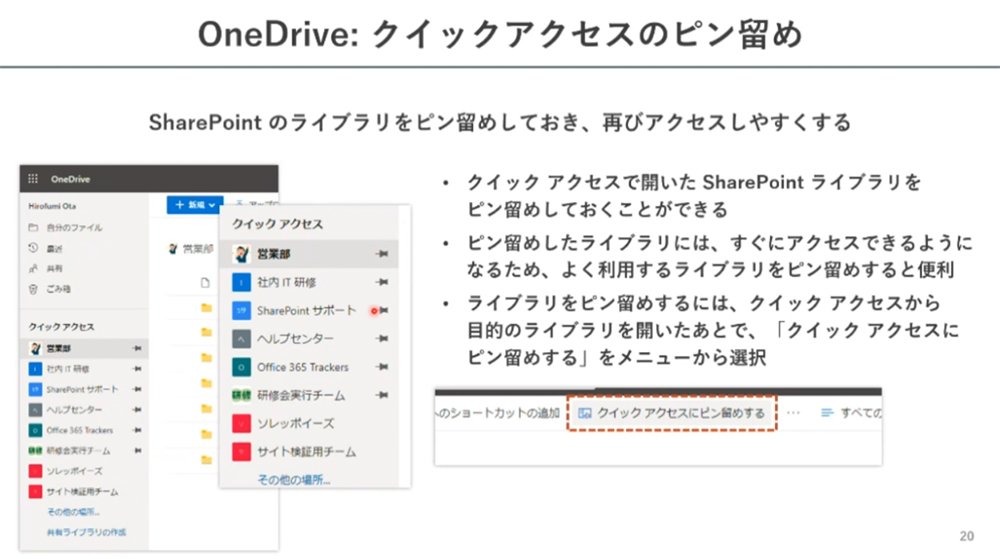Open ヘルプセンター in the popup
The height and width of the screenshot is (559, 1000).
pos(295,338)
